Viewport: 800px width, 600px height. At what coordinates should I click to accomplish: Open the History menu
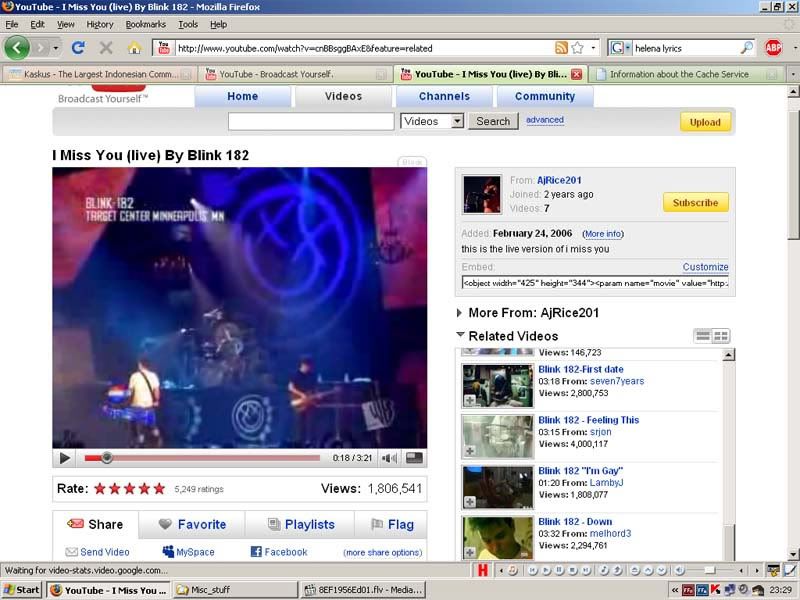(x=100, y=24)
